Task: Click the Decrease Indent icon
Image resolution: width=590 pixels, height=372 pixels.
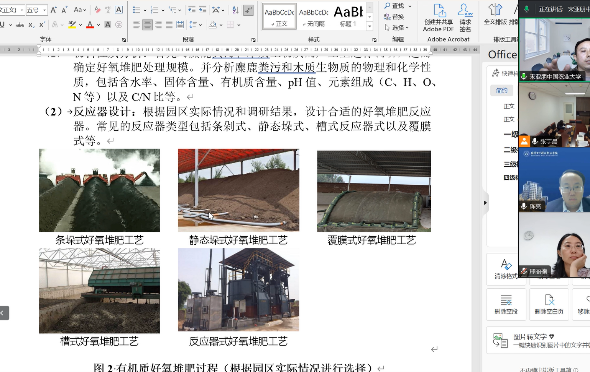Action: pos(192,10)
